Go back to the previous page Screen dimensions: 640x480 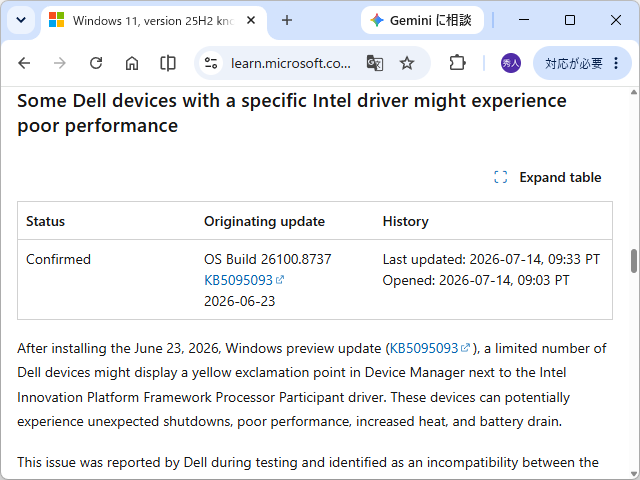[24, 63]
